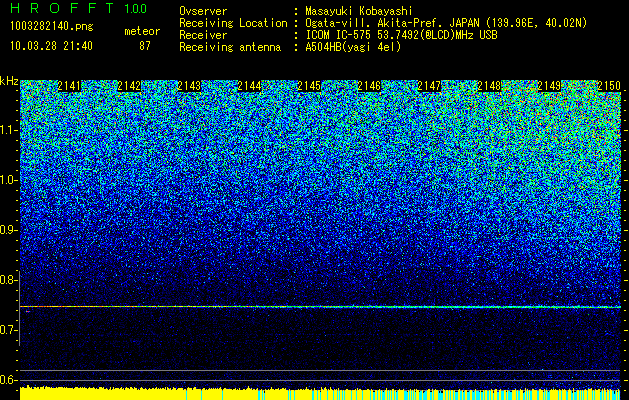
Task: Click the meteor count 87
Action: pyautogui.click(x=145, y=46)
